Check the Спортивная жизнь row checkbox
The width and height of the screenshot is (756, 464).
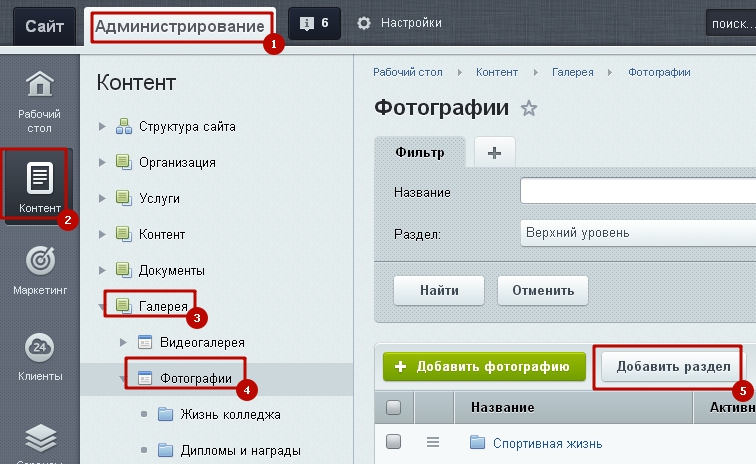point(393,442)
